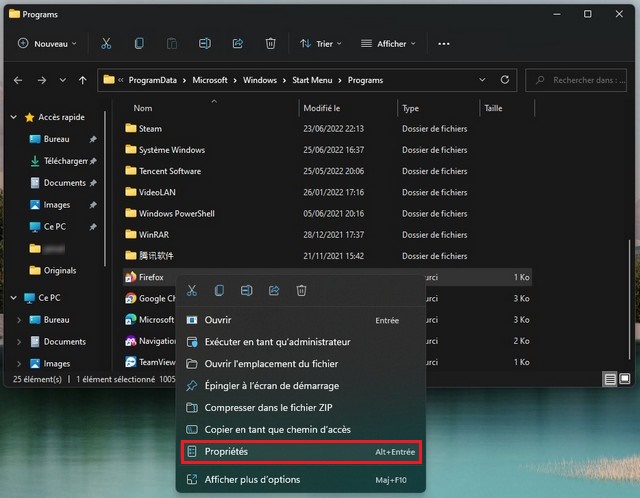The width and height of the screenshot is (640, 498).
Task: Click the Delete icon in the context menu
Action: pyautogui.click(x=301, y=291)
